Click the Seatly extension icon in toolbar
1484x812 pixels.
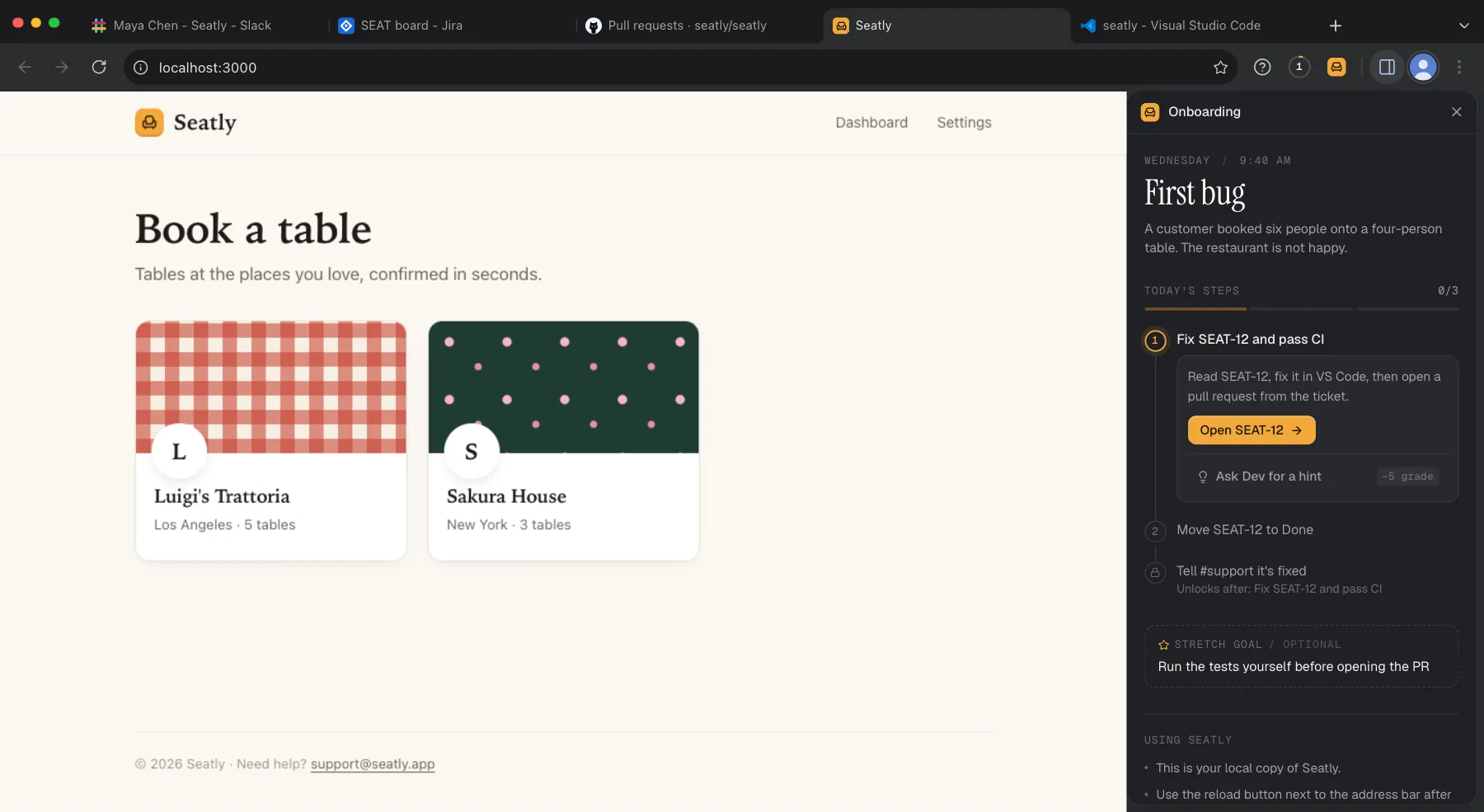click(x=1336, y=67)
